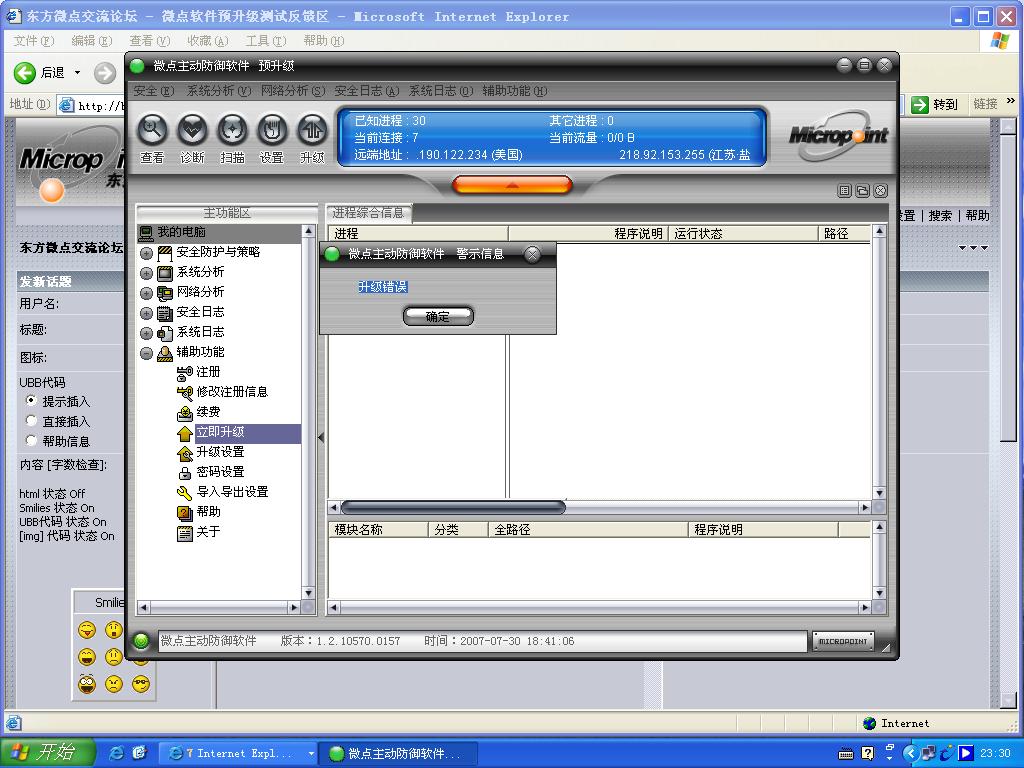Close the 警示信息 warning dialog
Viewport: 1024px width, 768px height.
[x=532, y=254]
